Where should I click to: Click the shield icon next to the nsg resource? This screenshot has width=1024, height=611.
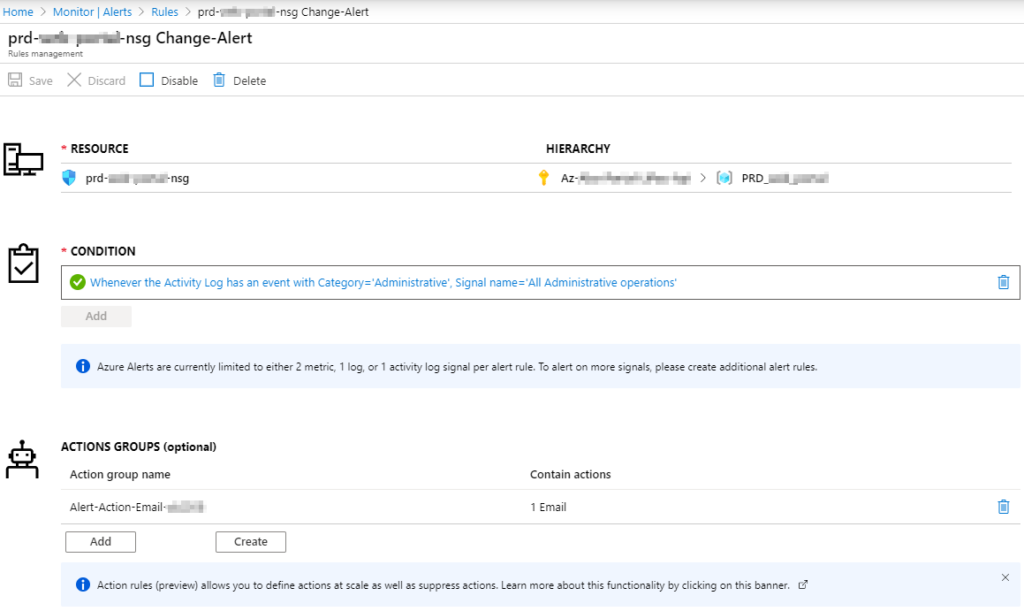(x=70, y=177)
